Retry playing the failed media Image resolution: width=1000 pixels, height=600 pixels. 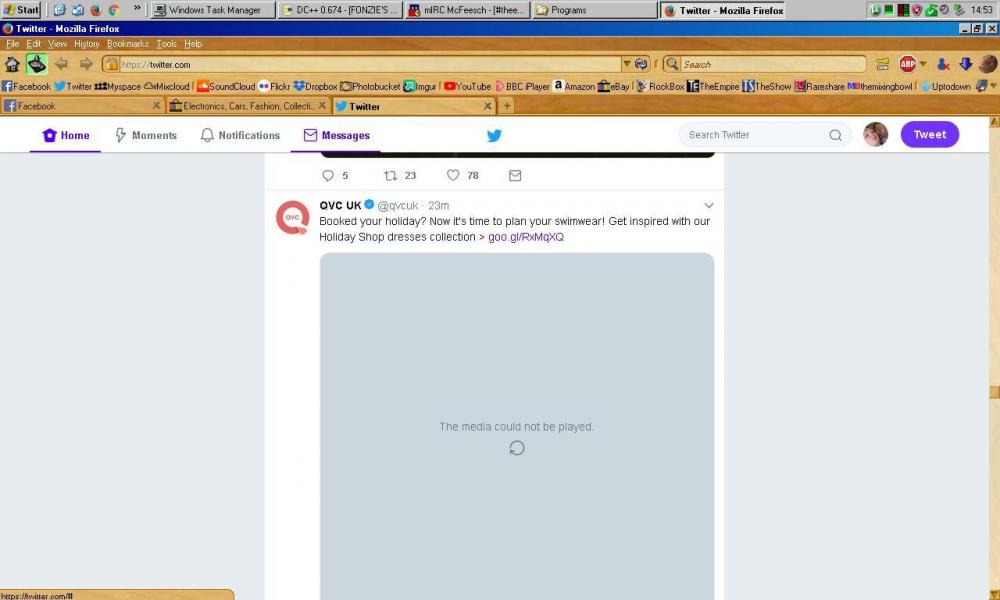point(517,448)
